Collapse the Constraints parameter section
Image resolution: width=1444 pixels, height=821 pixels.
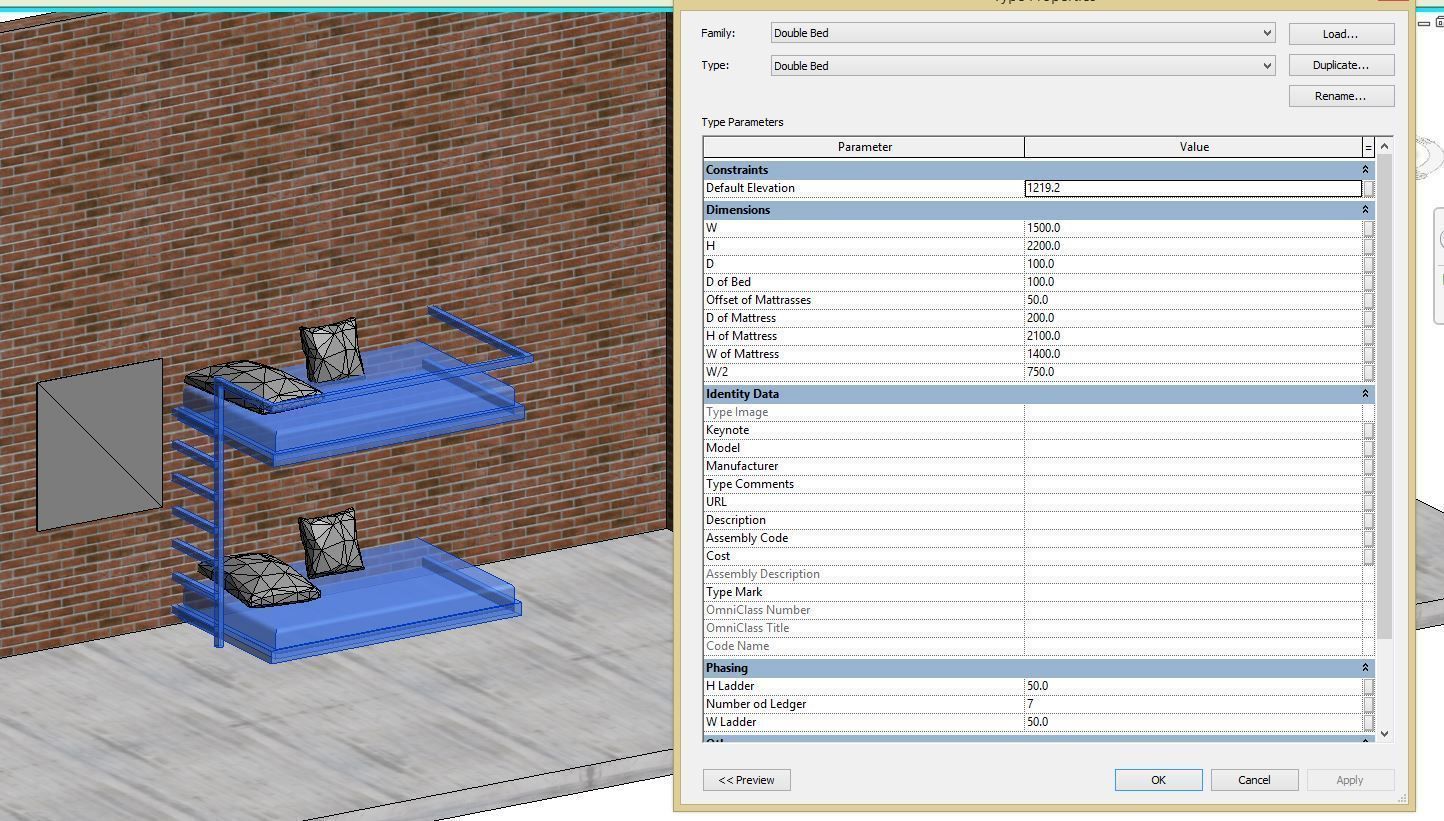[1366, 169]
